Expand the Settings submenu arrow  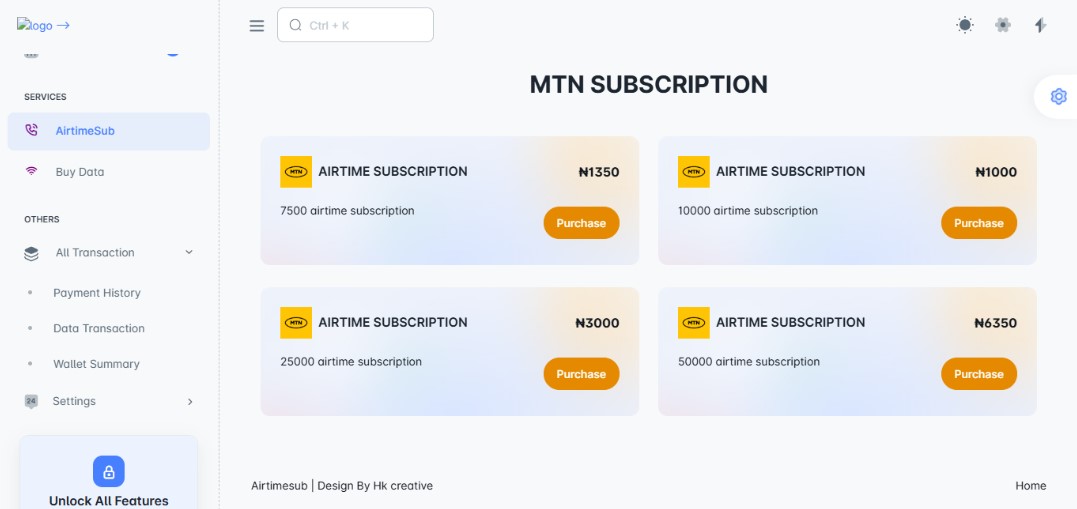pos(190,401)
